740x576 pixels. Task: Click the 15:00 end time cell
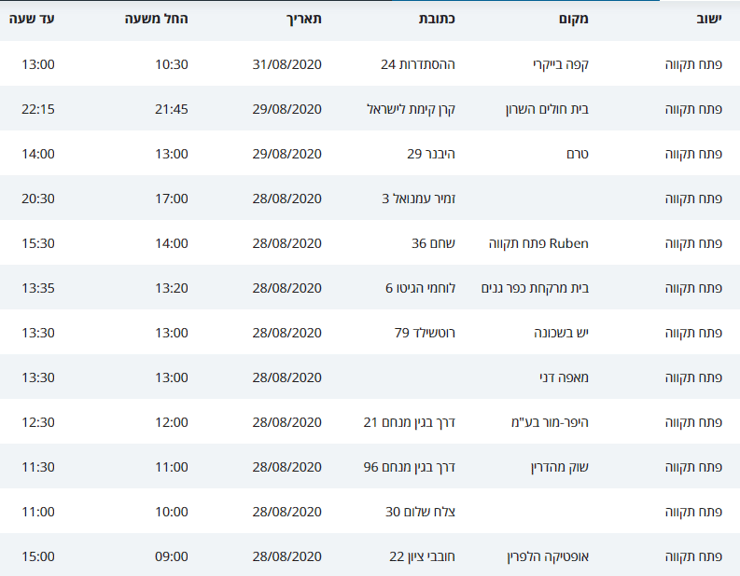click(38, 557)
